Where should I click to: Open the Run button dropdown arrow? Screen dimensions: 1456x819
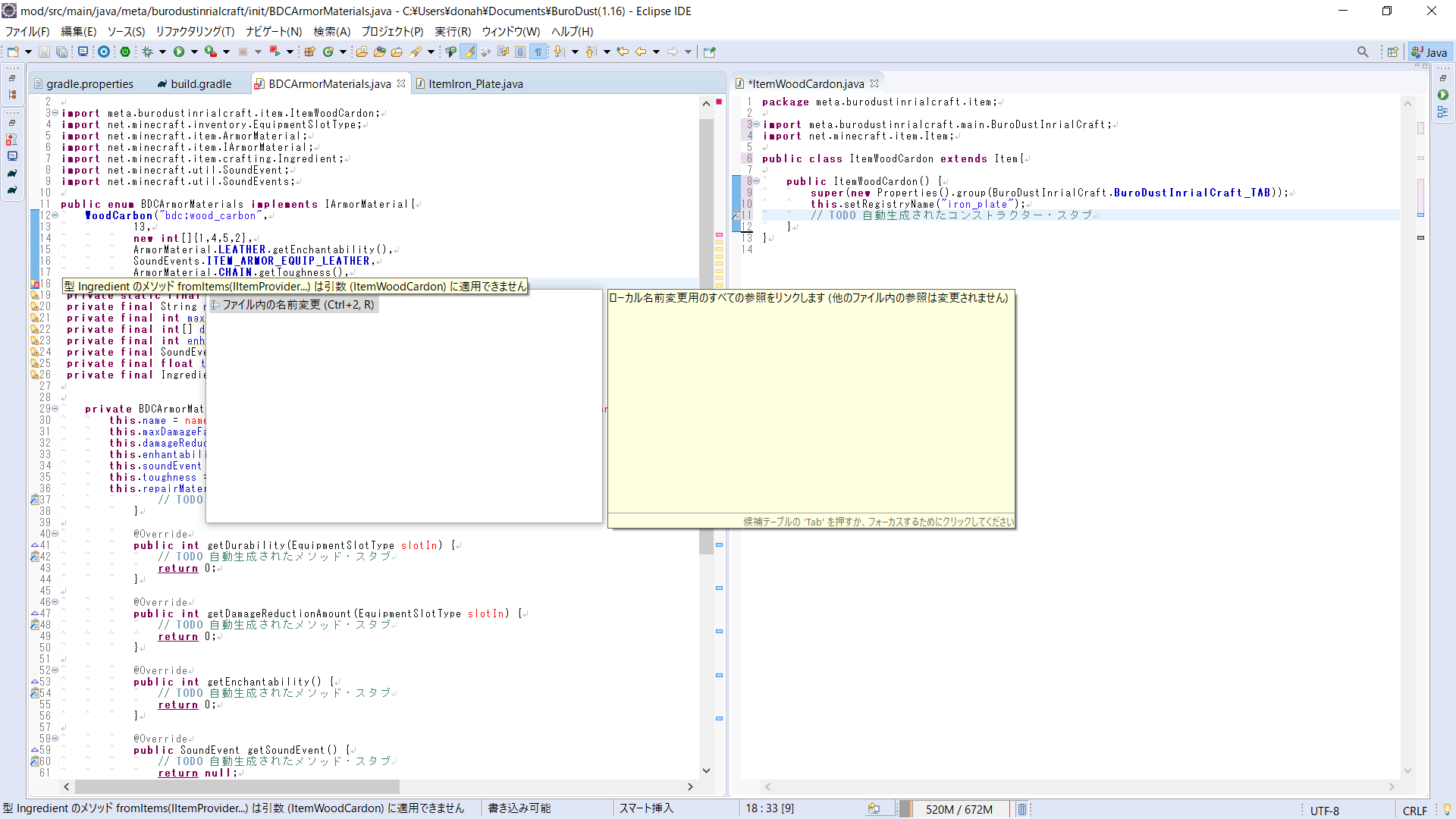coord(194,52)
